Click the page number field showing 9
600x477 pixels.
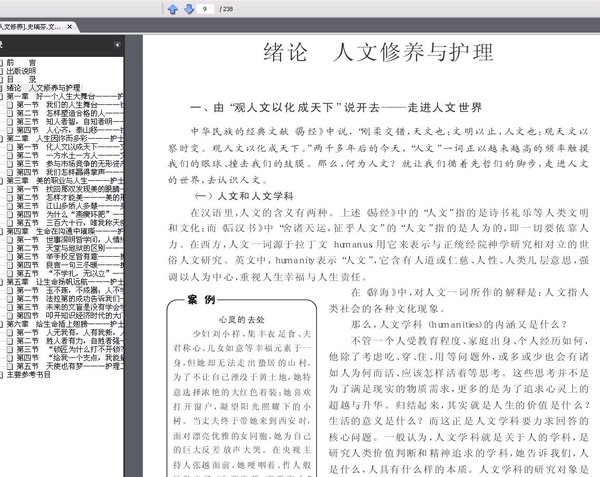point(205,9)
